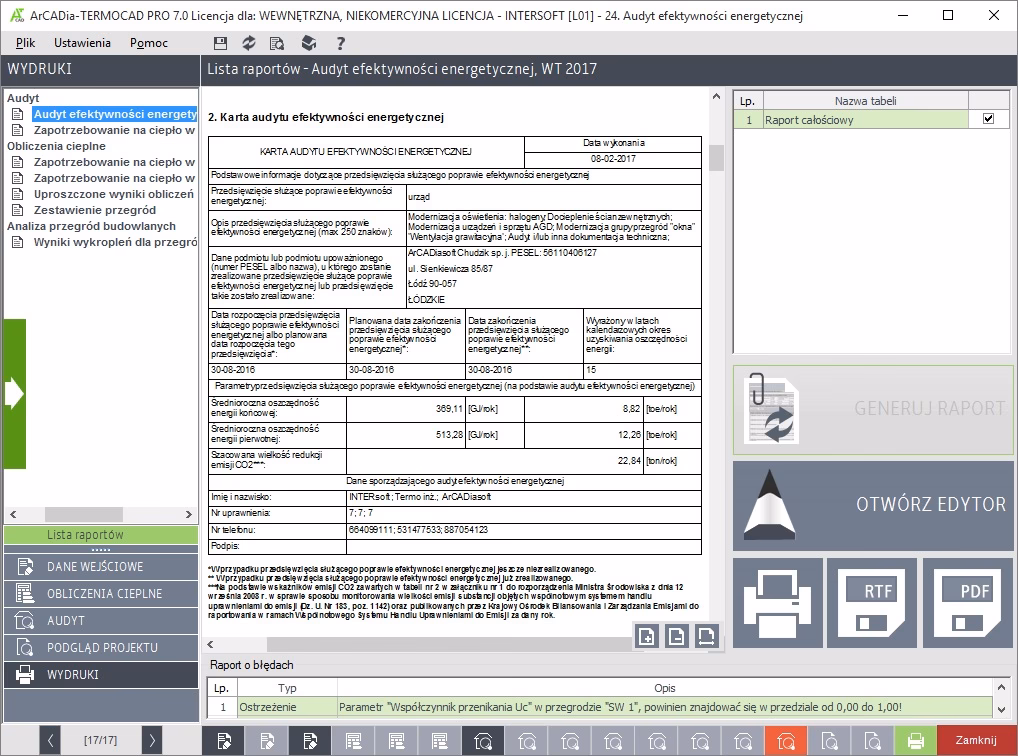Image resolution: width=1018 pixels, height=756 pixels.
Task: Click the orange highlighted icon in bottom bar
Action: [788, 741]
